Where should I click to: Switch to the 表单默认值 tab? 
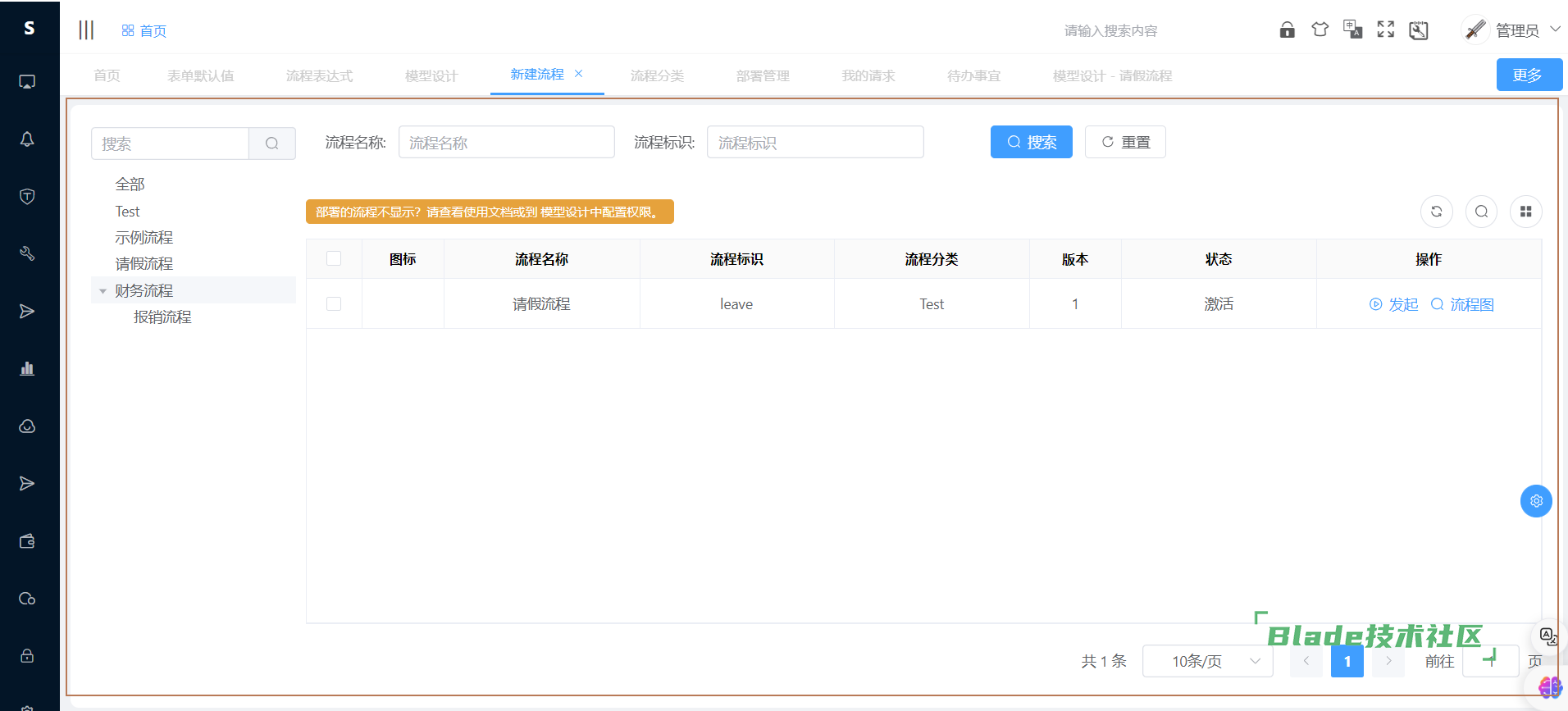[x=200, y=75]
